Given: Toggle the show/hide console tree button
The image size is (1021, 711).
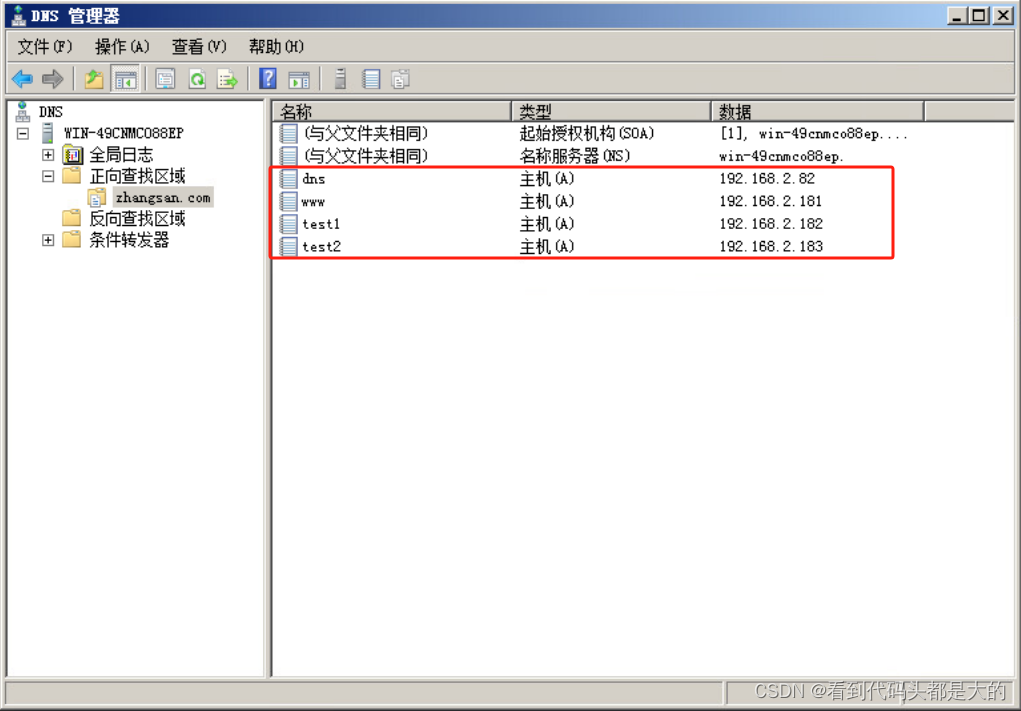Looking at the screenshot, I should tap(125, 79).
